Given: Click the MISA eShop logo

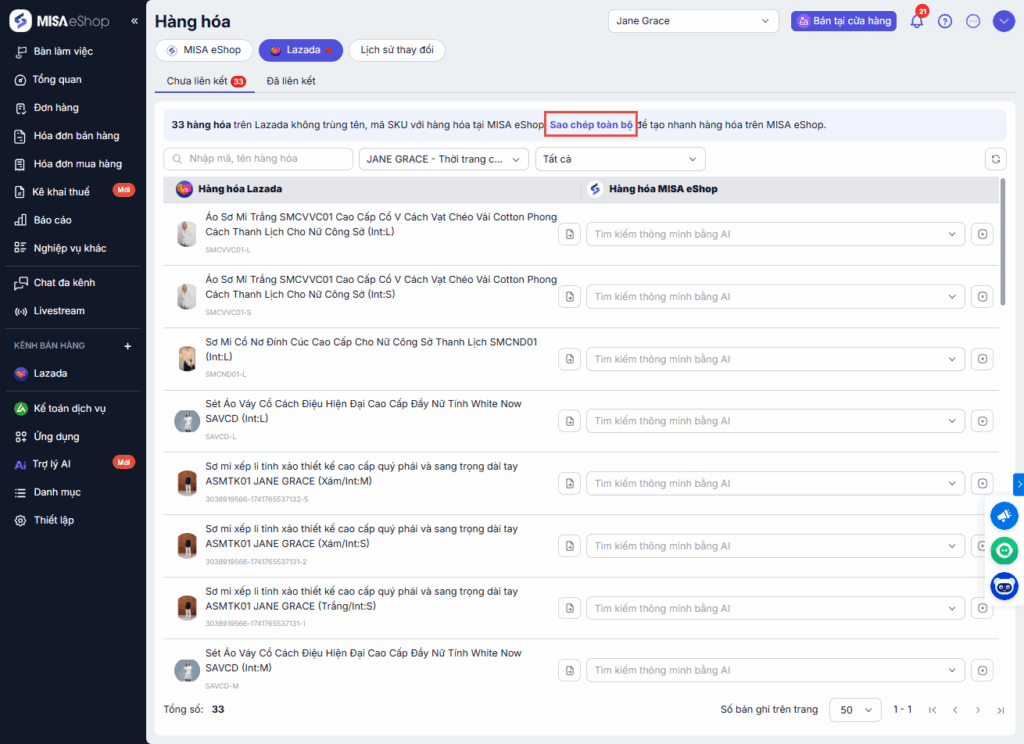Looking at the screenshot, I should coord(59,21).
